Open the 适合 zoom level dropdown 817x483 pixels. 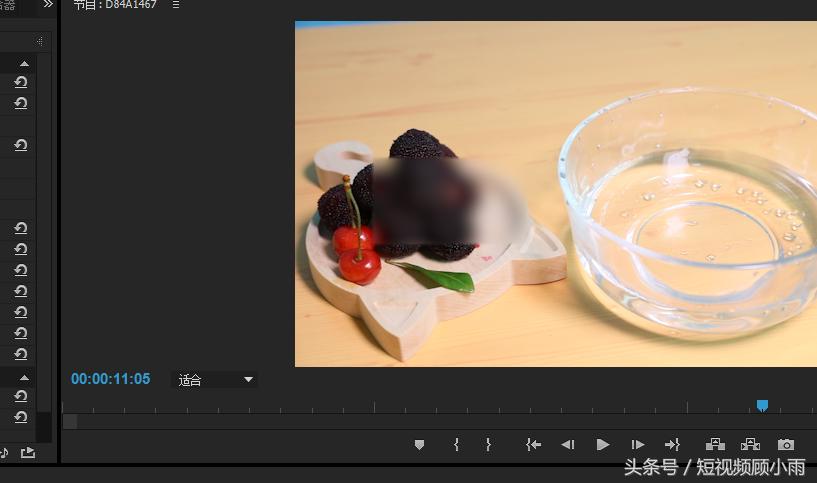coord(214,380)
